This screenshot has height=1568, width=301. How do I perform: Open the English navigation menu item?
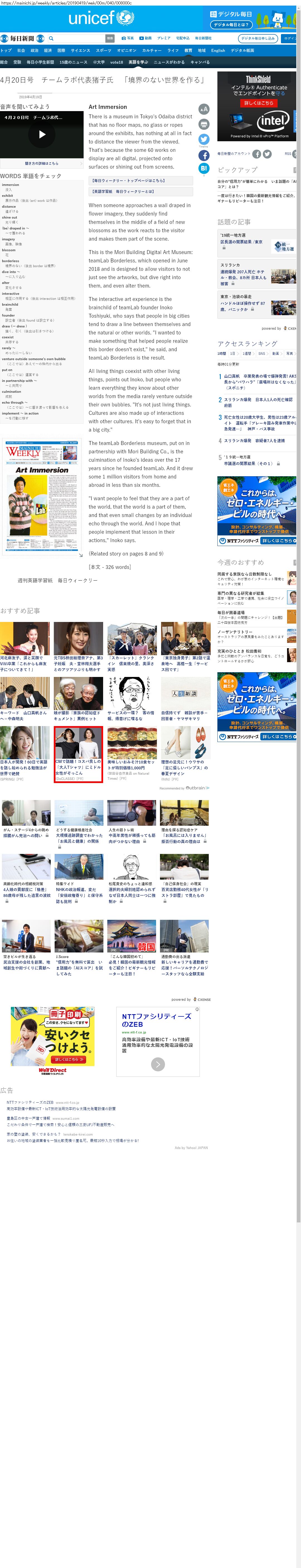[218, 51]
